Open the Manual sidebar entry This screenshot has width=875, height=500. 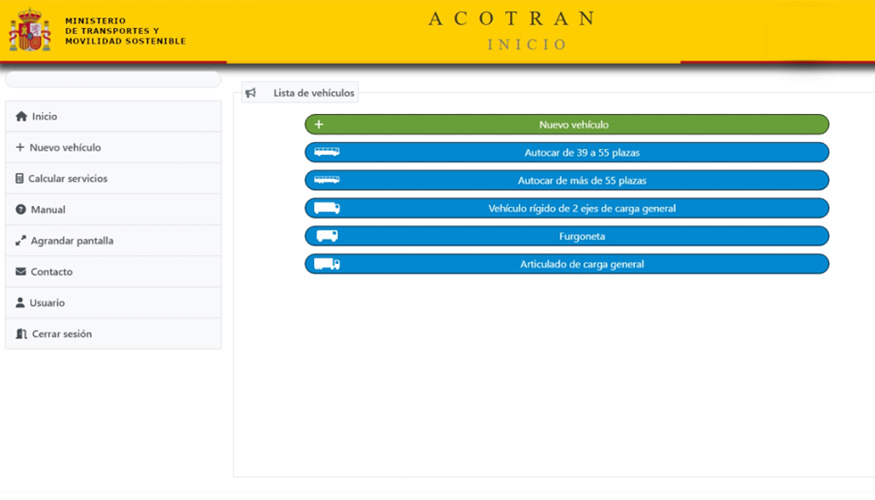(x=48, y=210)
